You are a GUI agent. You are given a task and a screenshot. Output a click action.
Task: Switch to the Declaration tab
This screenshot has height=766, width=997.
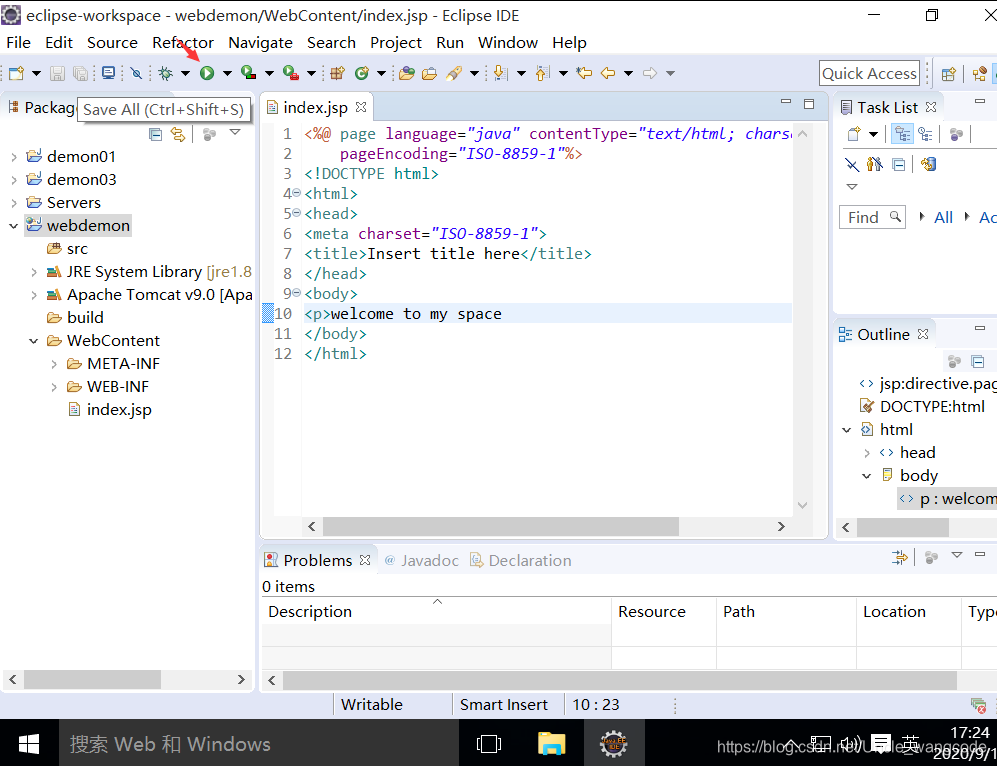[521, 560]
